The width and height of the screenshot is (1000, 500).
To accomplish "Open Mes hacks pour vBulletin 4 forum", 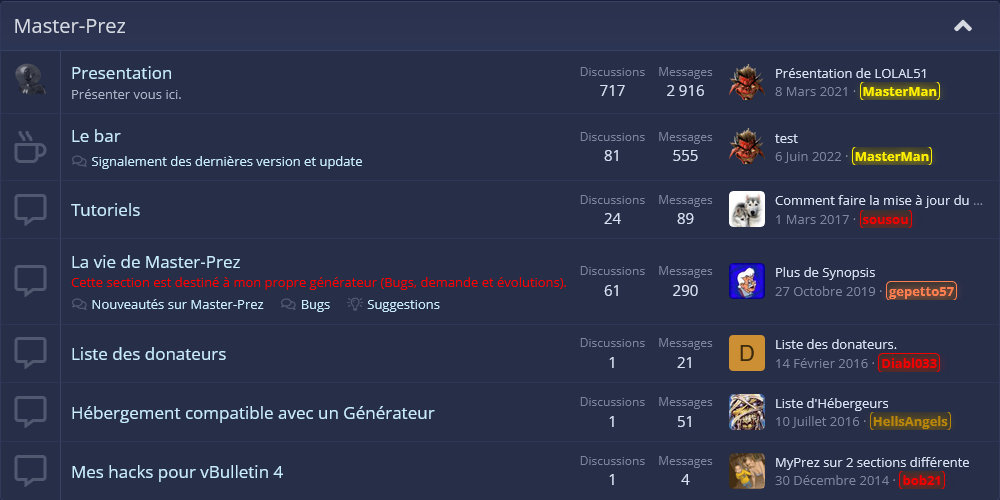I will point(177,472).
